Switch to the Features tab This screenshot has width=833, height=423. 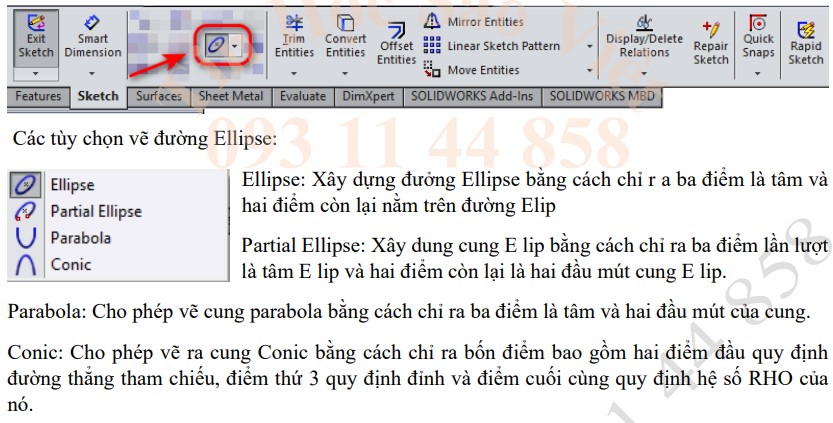pyautogui.click(x=38, y=97)
